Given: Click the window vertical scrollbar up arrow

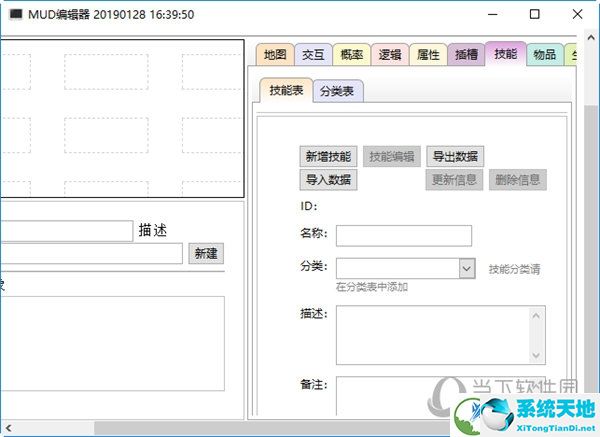Looking at the screenshot, I should click(x=591, y=38).
